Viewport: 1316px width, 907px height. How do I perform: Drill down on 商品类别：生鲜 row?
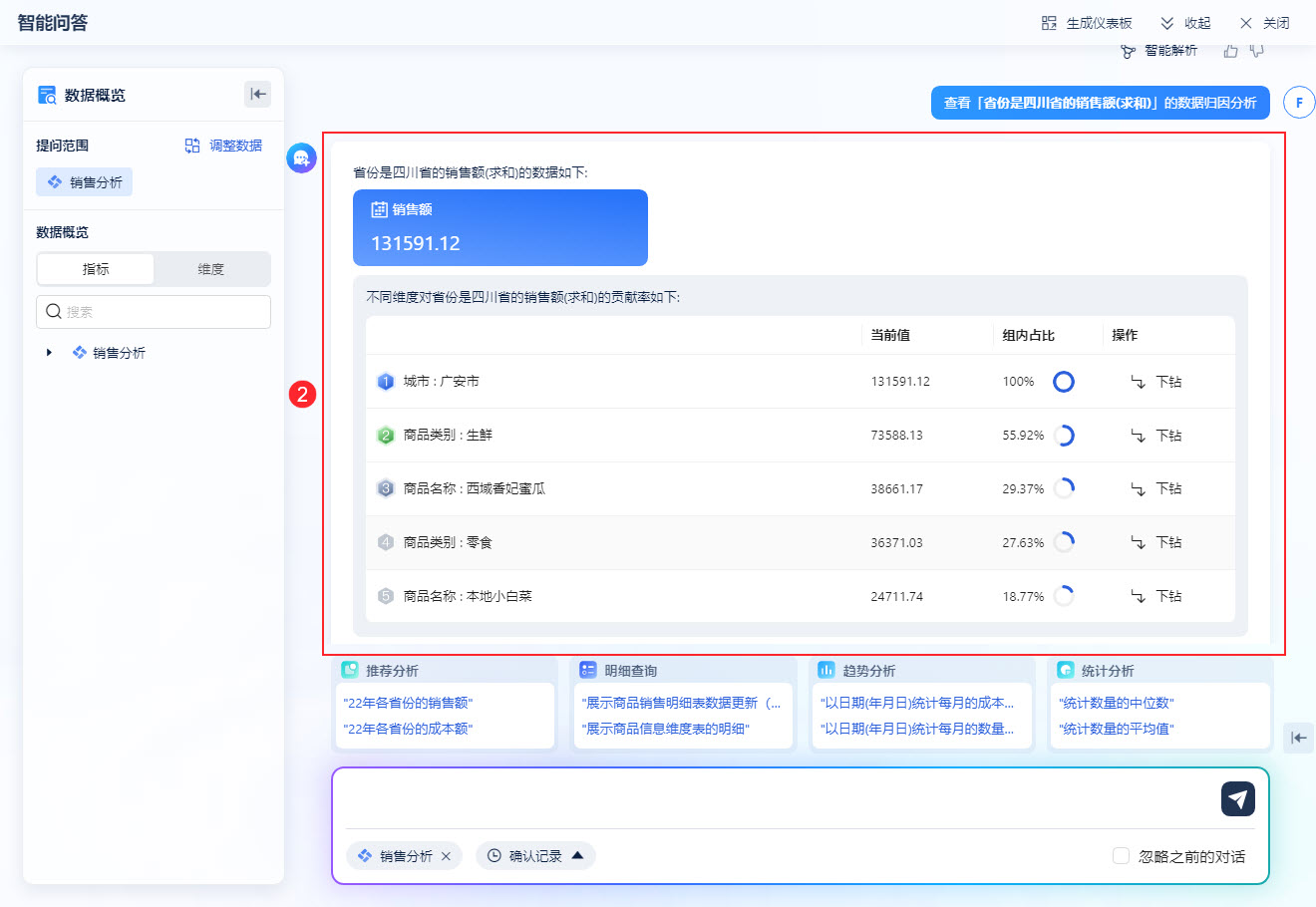1156,436
